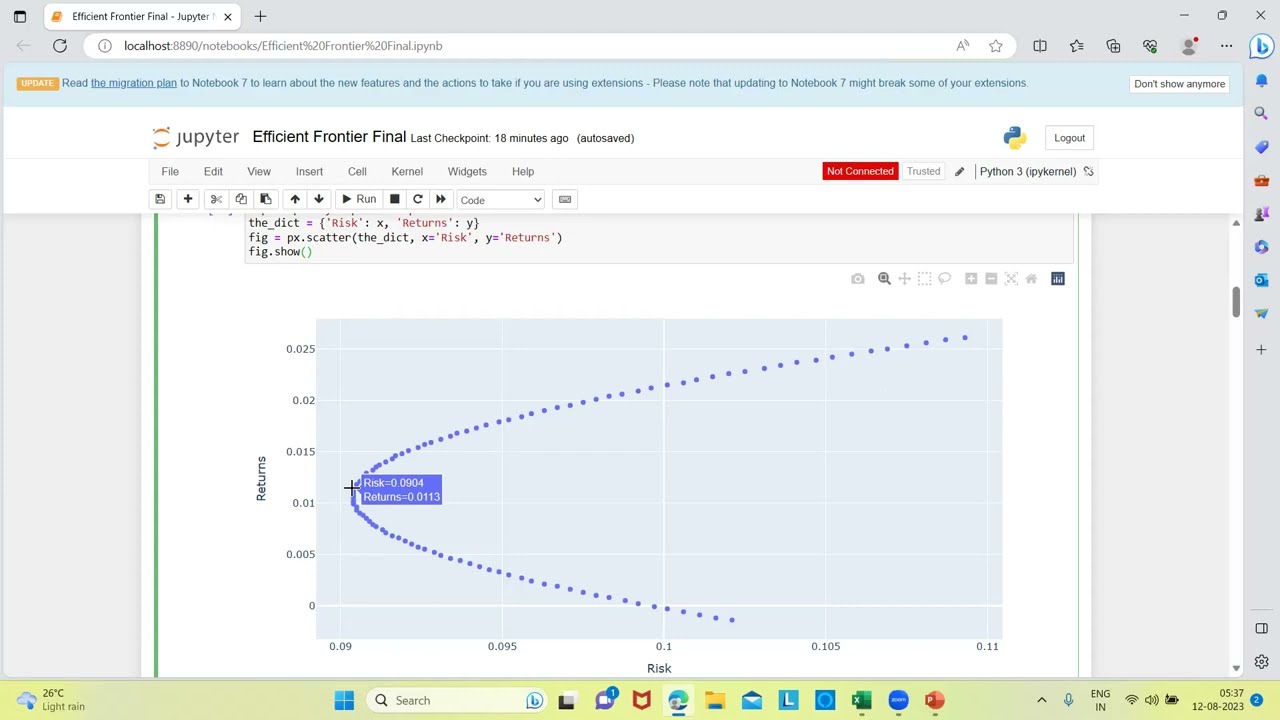
Task: Restart kernel and run all cells
Action: click(441, 199)
